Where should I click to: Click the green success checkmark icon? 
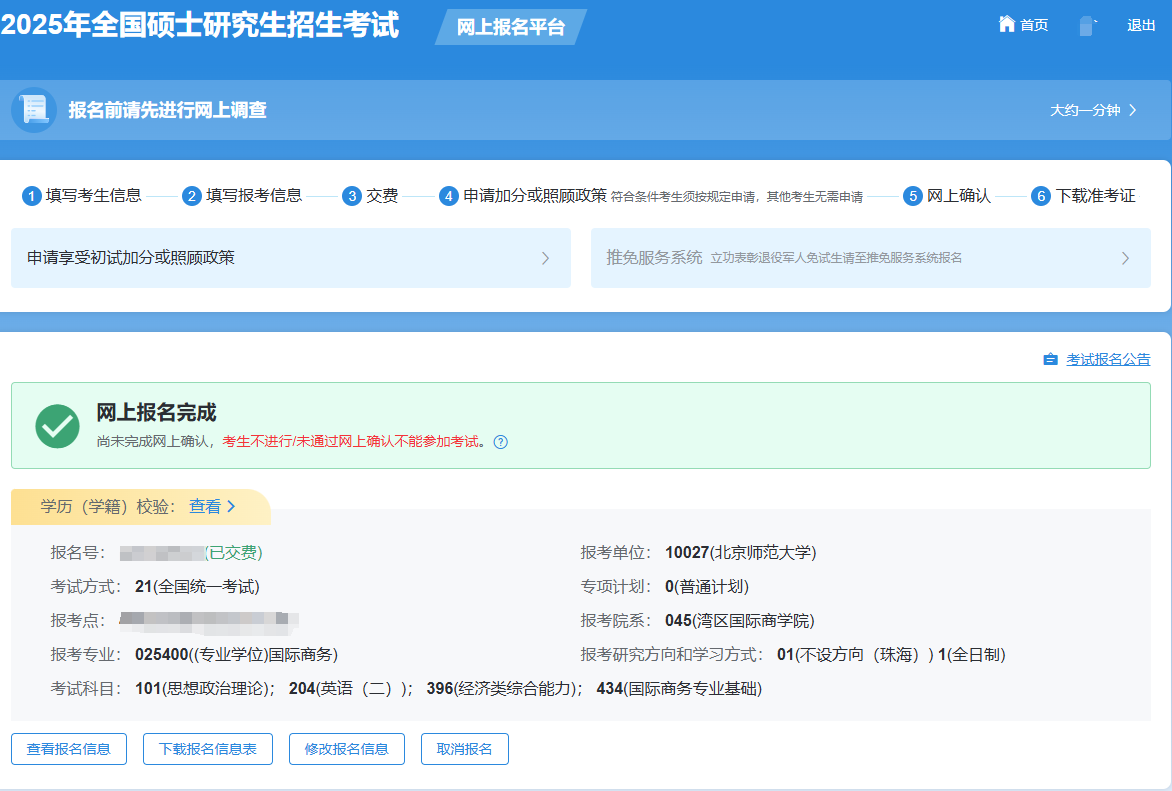point(57,426)
